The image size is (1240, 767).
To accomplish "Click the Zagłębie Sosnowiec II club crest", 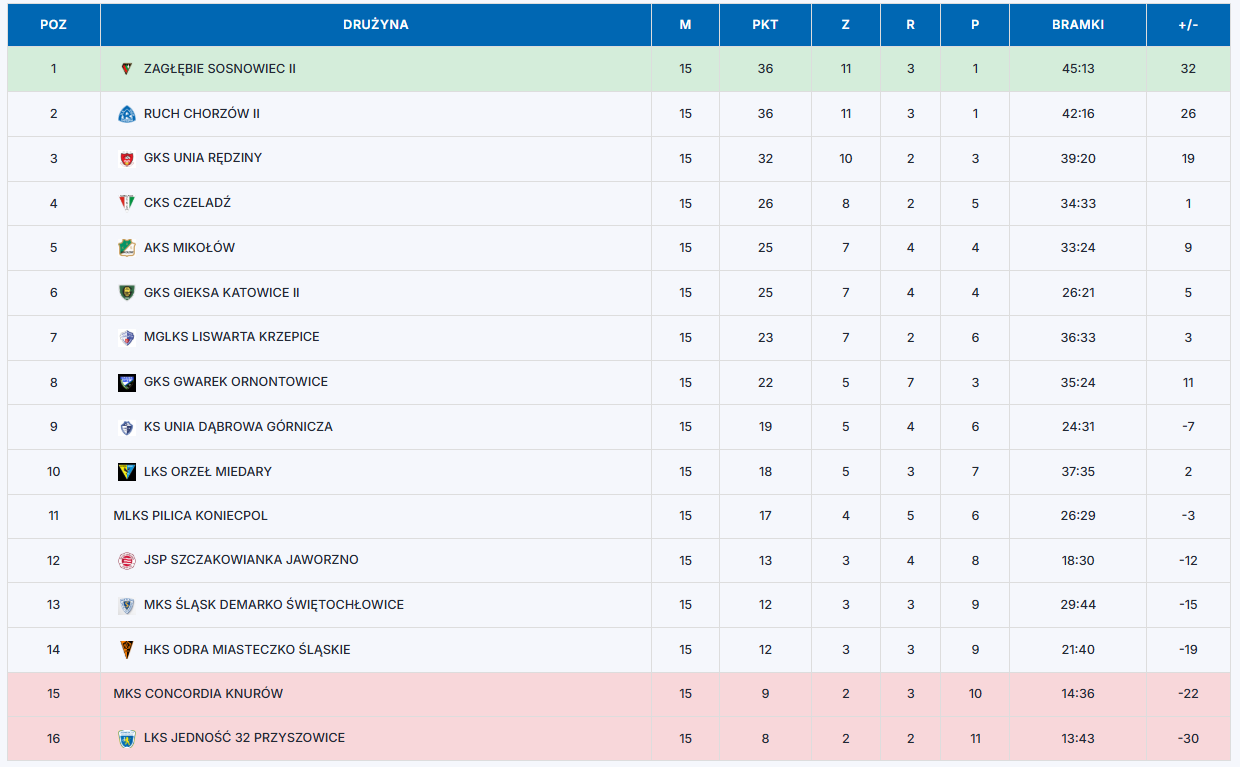I will click(126, 69).
